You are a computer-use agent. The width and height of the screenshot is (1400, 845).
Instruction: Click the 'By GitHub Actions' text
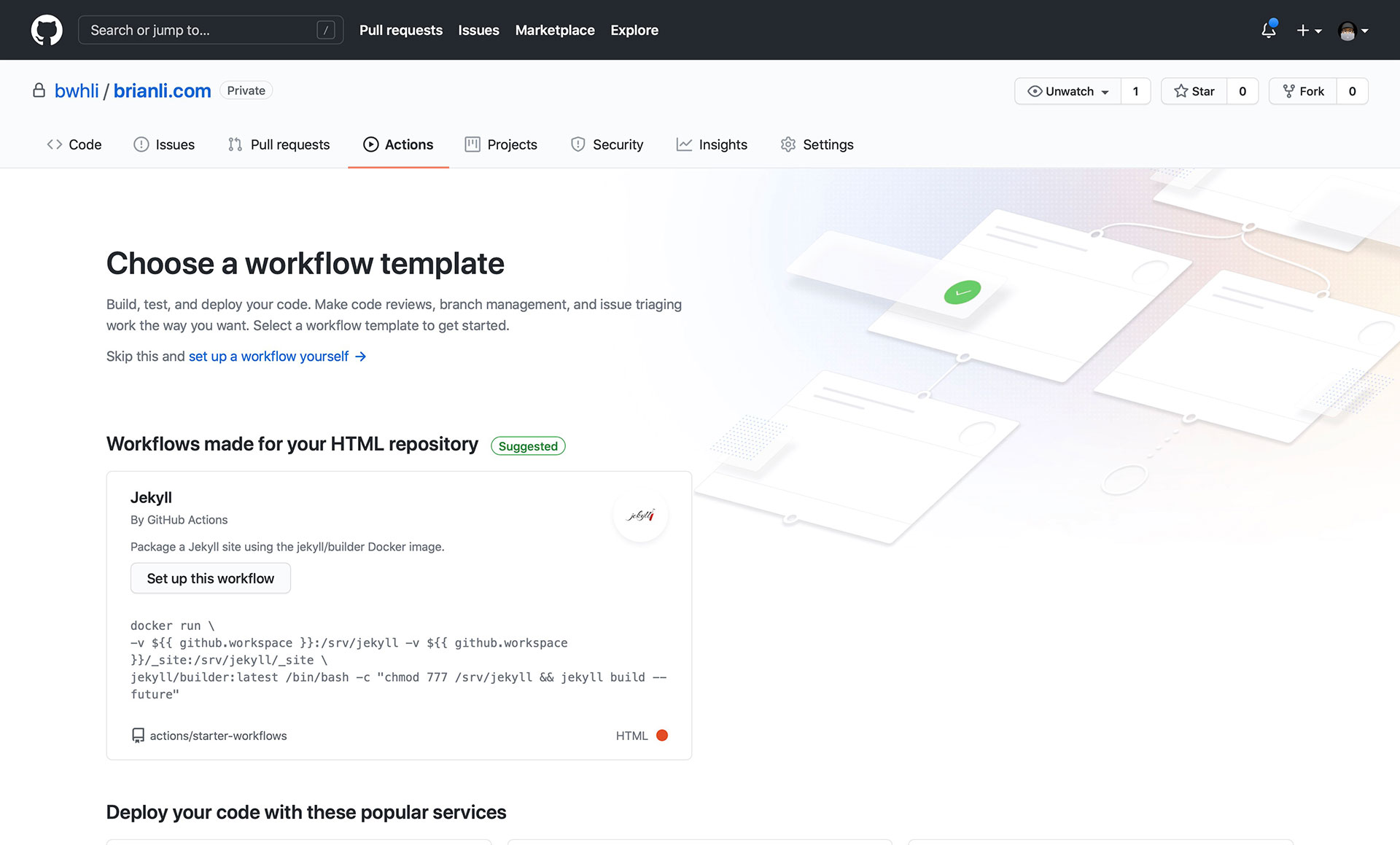(x=179, y=520)
